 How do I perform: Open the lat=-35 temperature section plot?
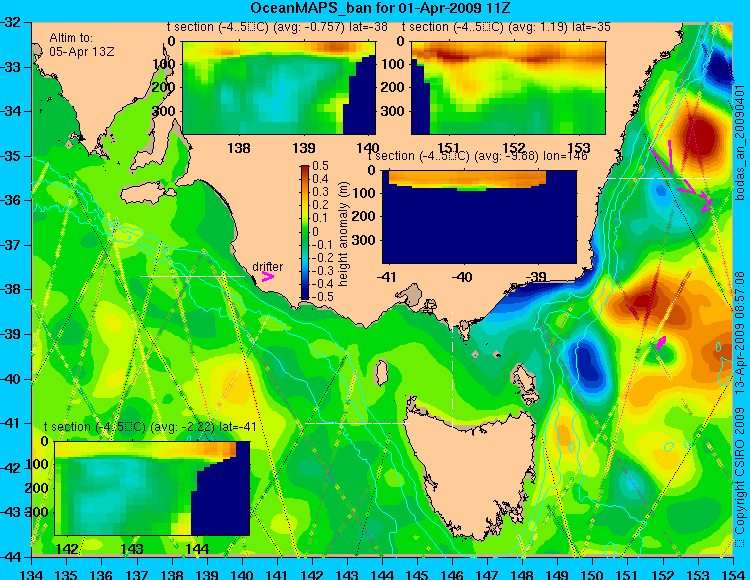pyautogui.click(x=508, y=88)
